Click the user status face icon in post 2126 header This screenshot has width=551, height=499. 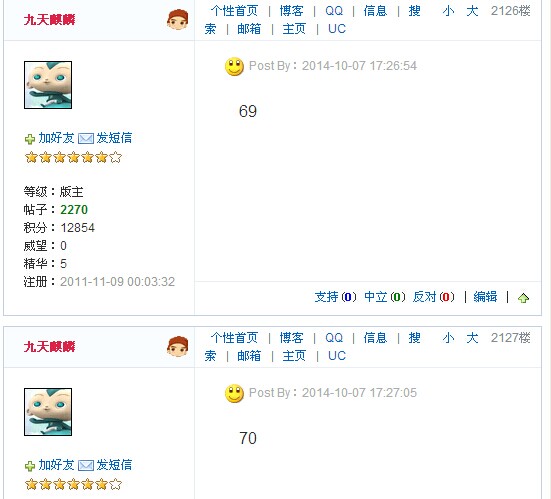[177, 20]
